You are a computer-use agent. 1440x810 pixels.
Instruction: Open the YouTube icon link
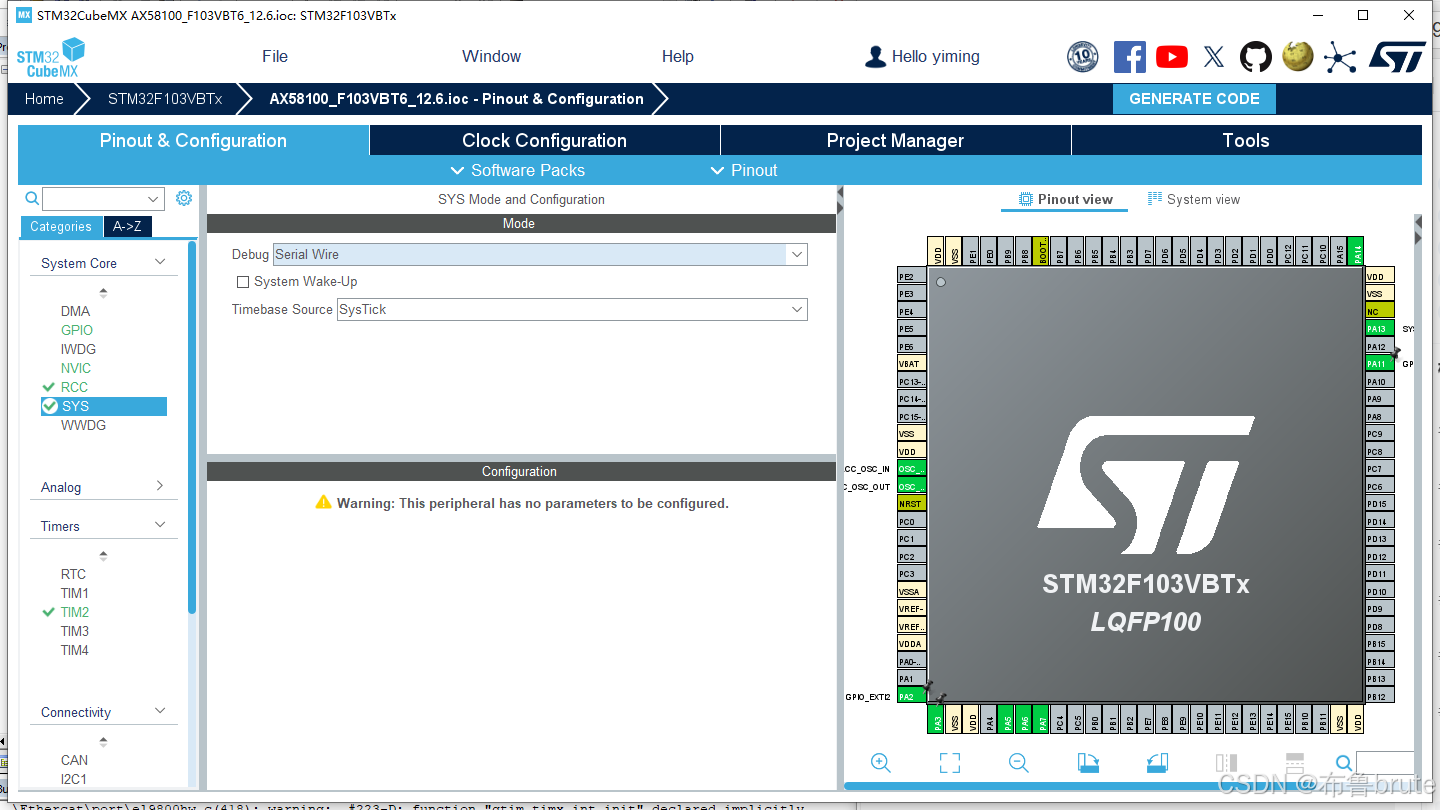click(1172, 57)
